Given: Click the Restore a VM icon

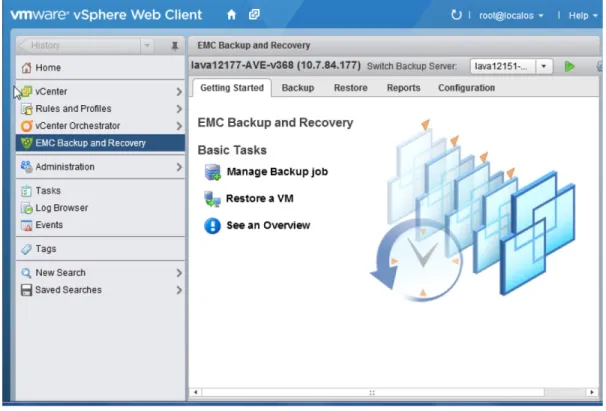Looking at the screenshot, I should [212, 199].
